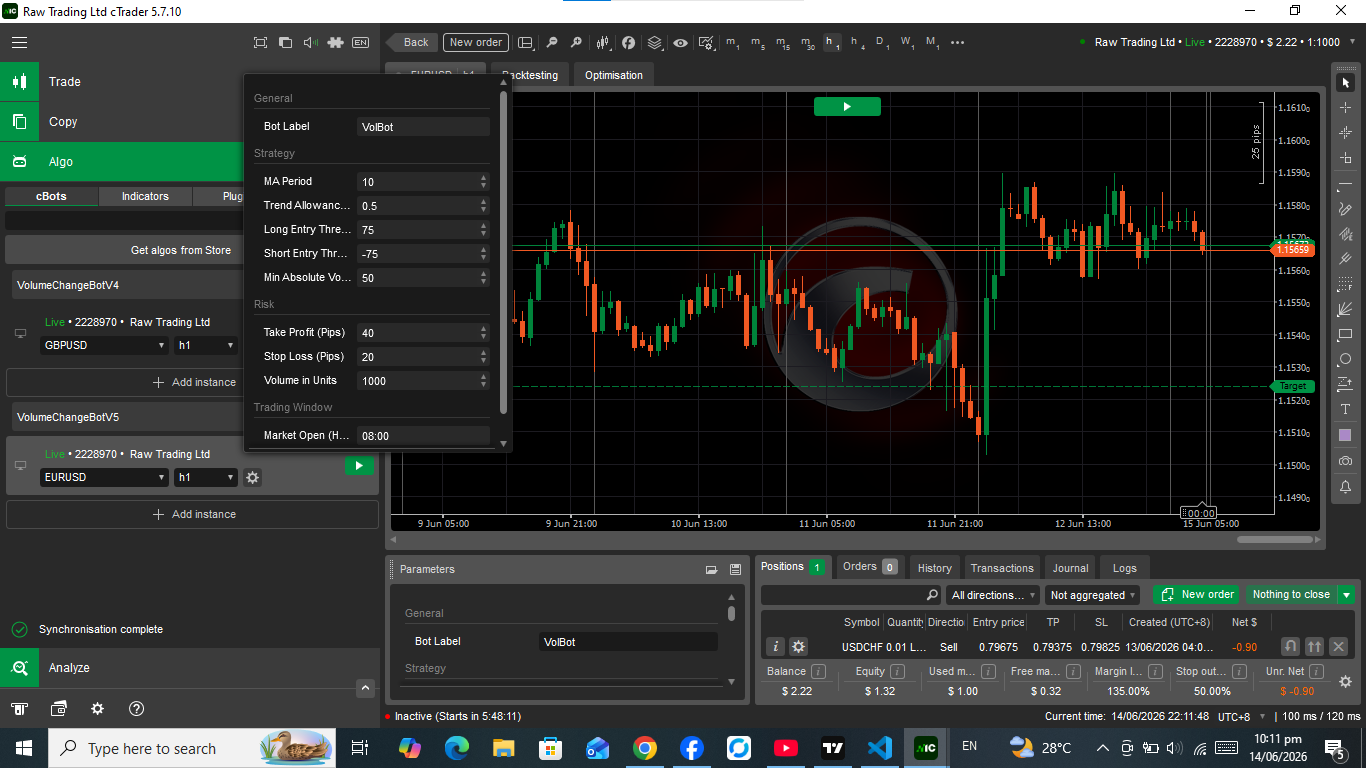
Task: Select the D1 timeframe button
Action: coord(882,42)
